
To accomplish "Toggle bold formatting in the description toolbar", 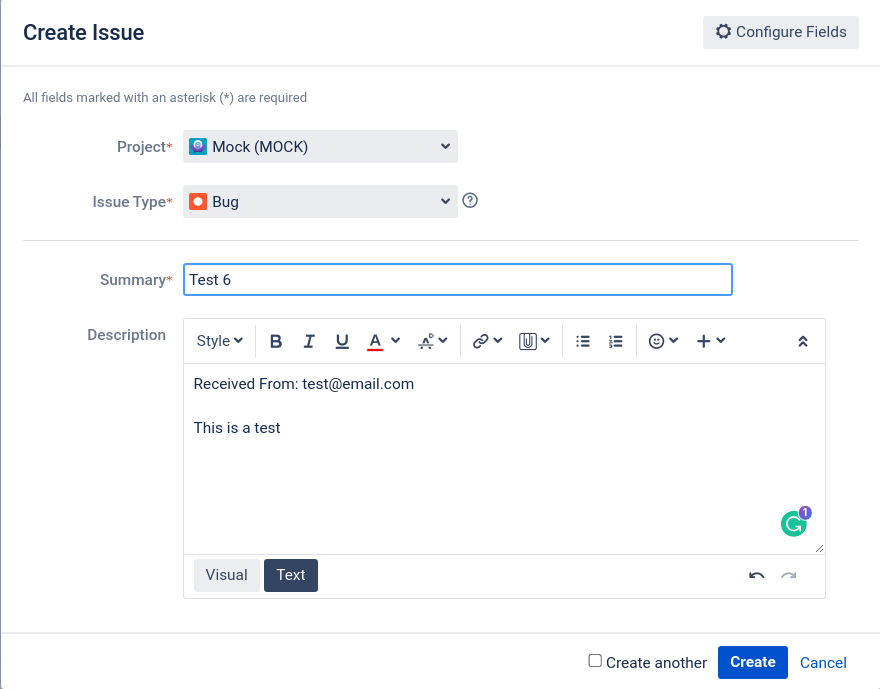I will [276, 341].
